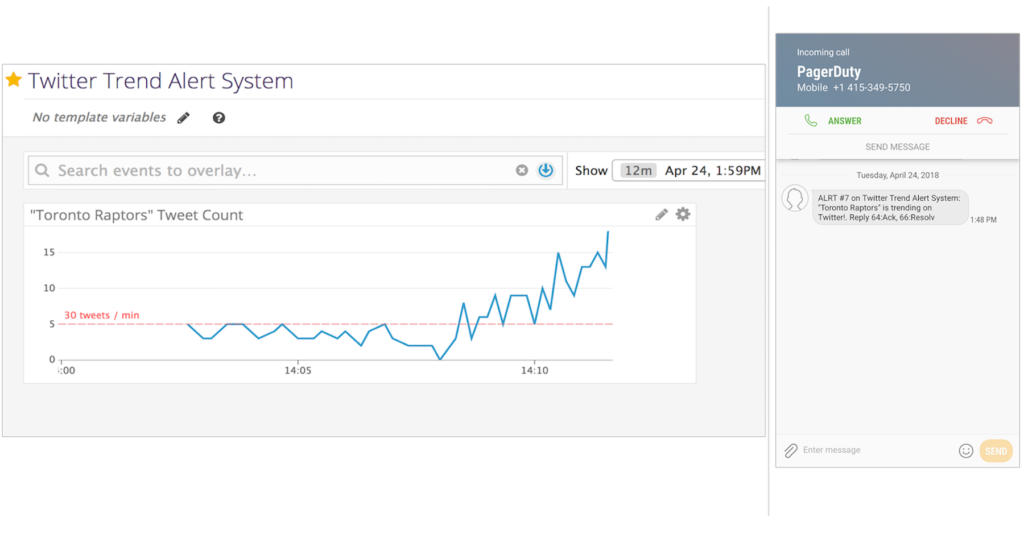Tap SEND MESSAGE under call options

(897, 147)
